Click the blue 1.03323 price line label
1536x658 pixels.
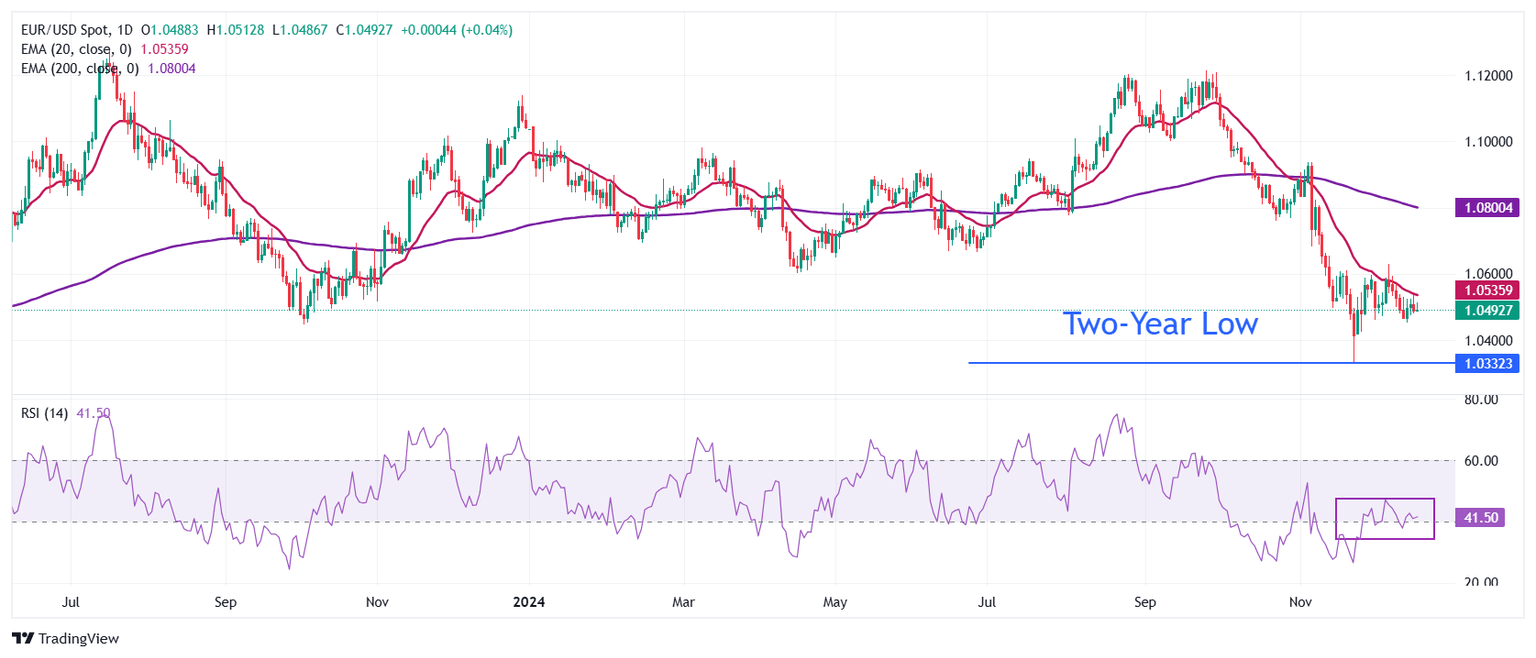coord(1489,363)
